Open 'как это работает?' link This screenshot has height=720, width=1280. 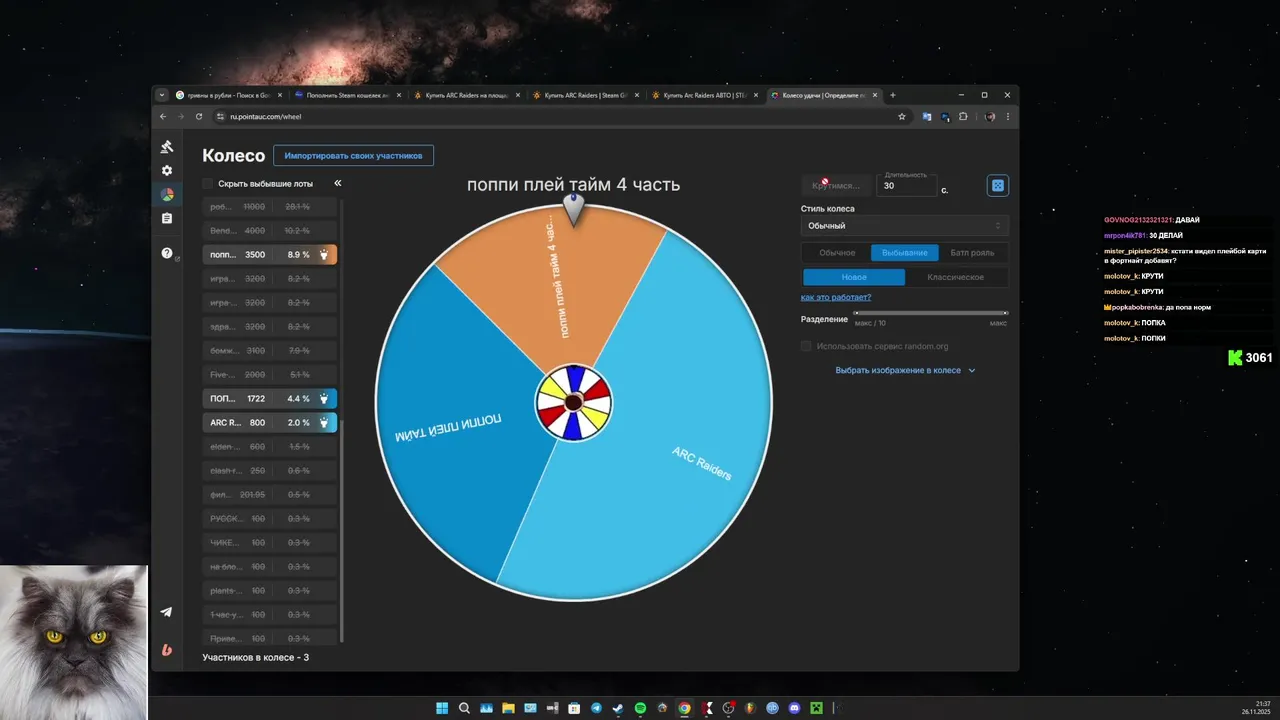836,297
